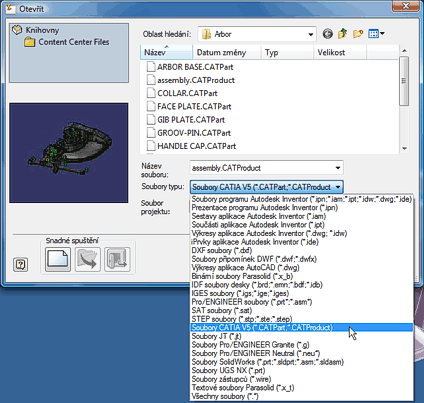Select the Knihovny libraries node
This screenshot has width=424, height=403.
36,30
